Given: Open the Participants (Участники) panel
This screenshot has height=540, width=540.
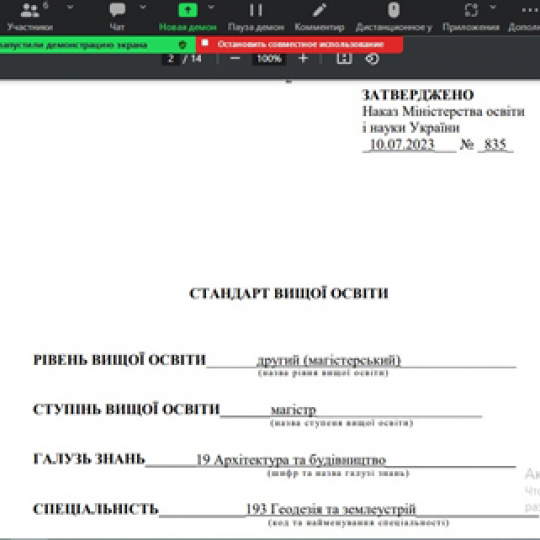Looking at the screenshot, I should 30,16.
